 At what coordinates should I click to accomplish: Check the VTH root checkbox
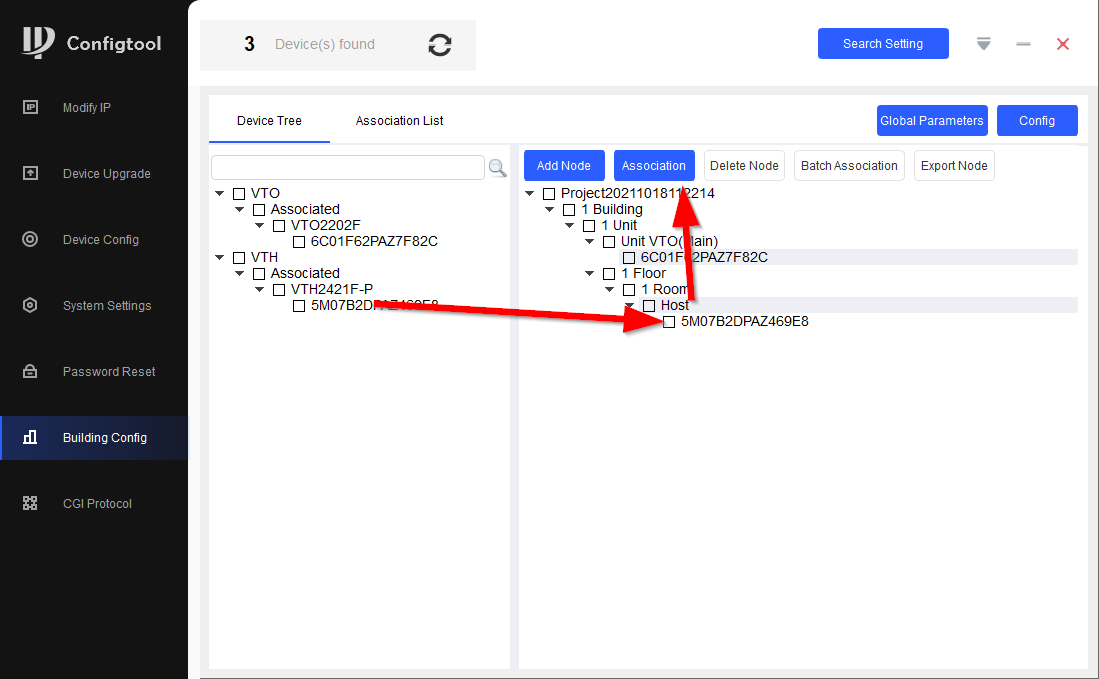[x=239, y=258]
